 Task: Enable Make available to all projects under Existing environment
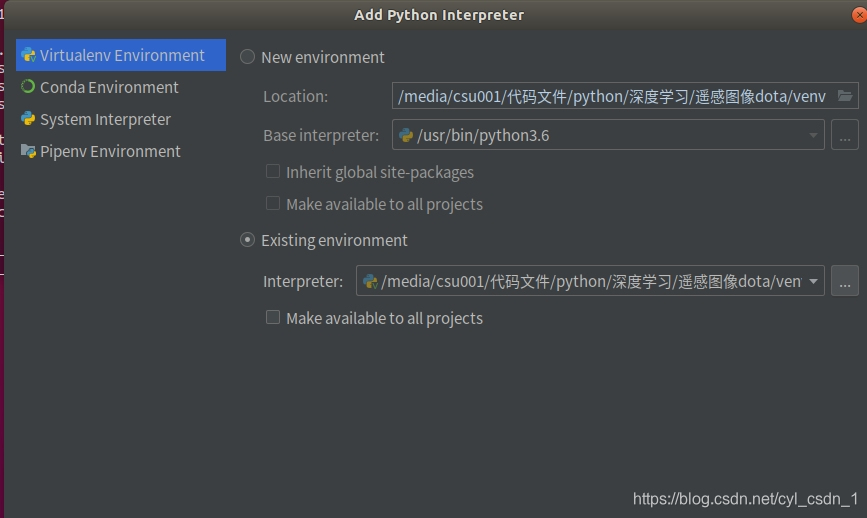tap(273, 318)
